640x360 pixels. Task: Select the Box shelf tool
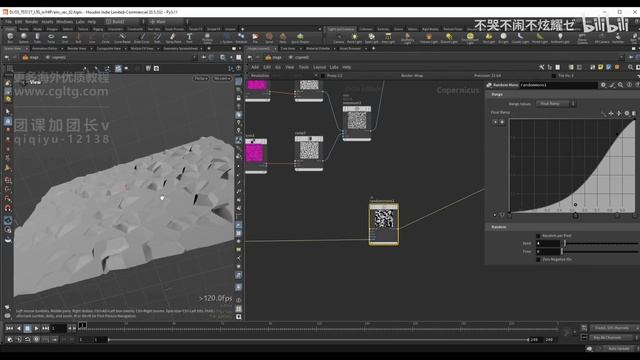click(x=10, y=38)
